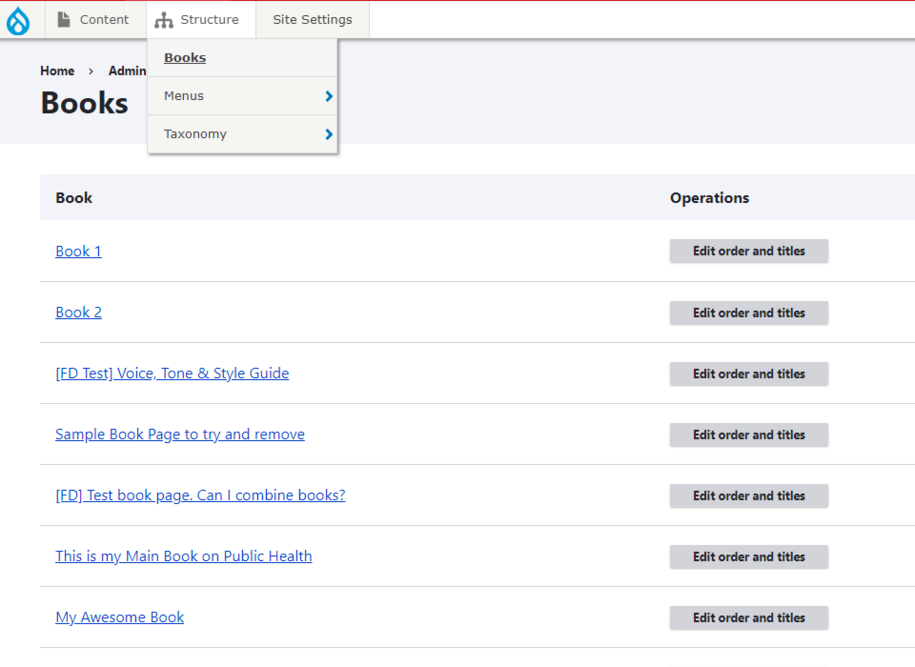
Task: Expand the Taxonomy submenu chevron
Action: (x=328, y=134)
